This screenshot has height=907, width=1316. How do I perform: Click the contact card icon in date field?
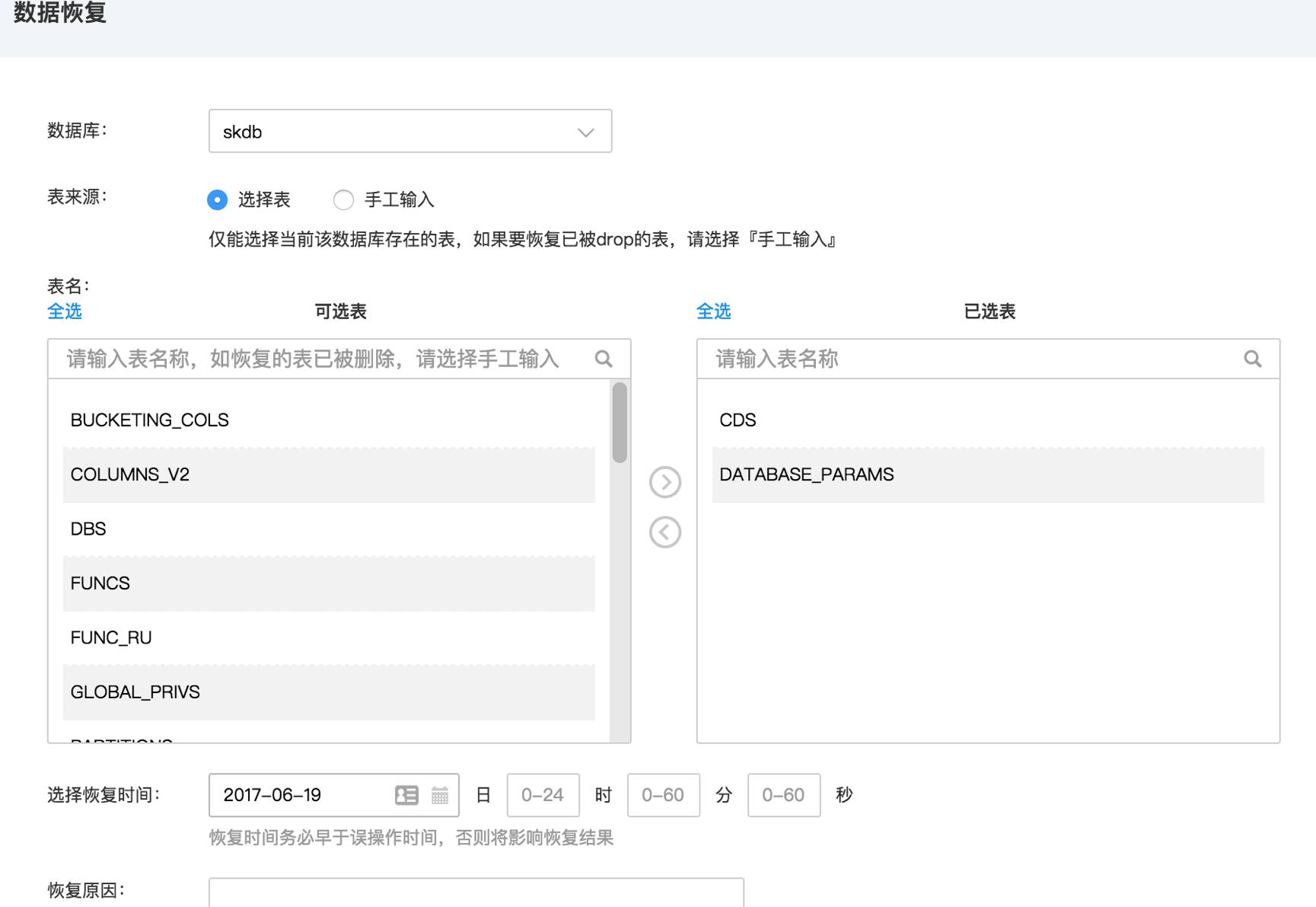pyautogui.click(x=407, y=795)
